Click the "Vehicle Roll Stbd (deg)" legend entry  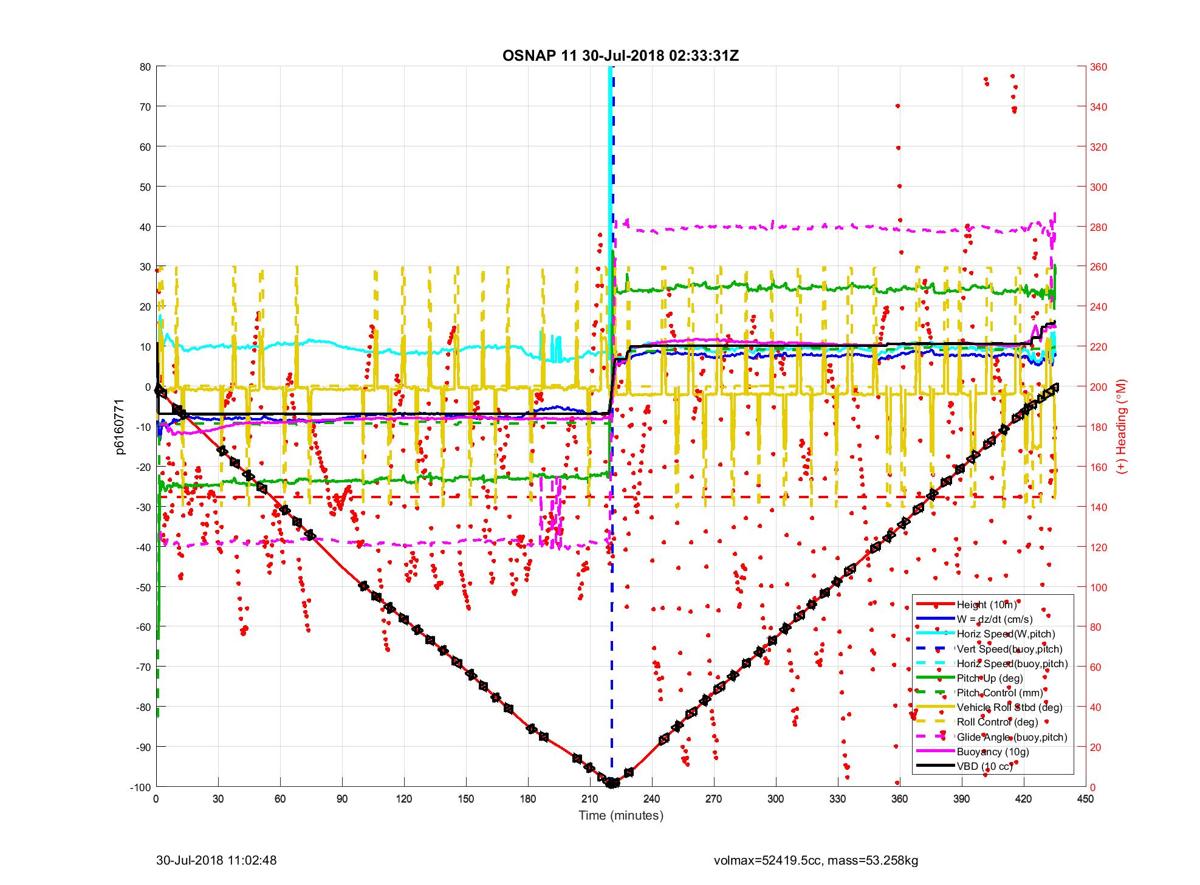1011,707
